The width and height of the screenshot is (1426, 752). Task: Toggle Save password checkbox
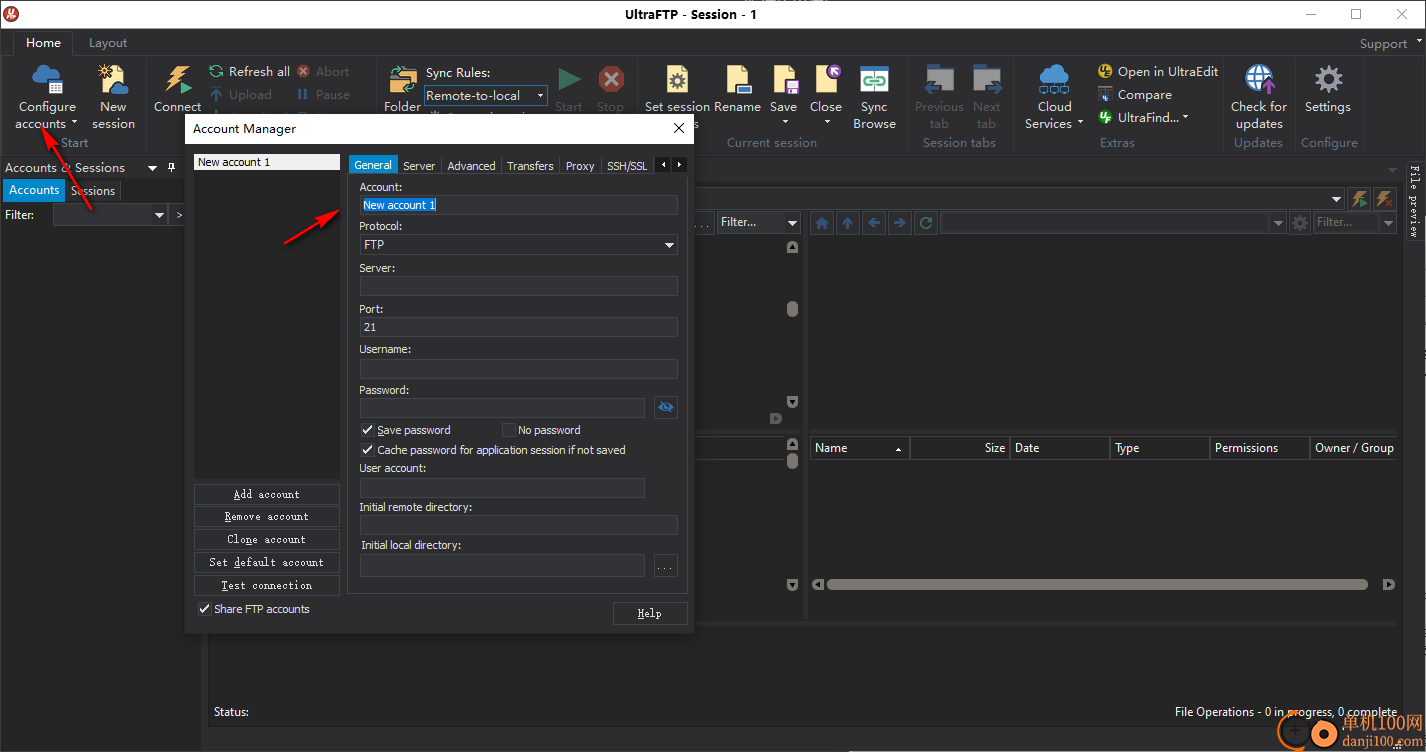(367, 430)
